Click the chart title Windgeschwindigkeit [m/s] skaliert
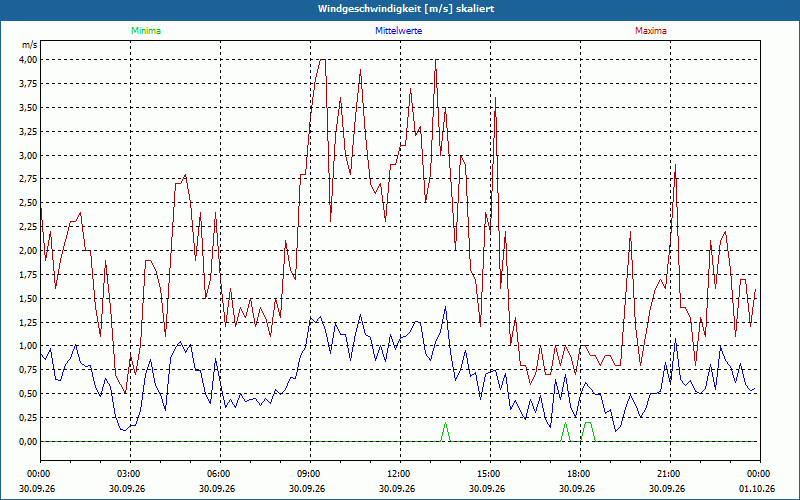Image resolution: width=800 pixels, height=500 pixels. (406, 9)
